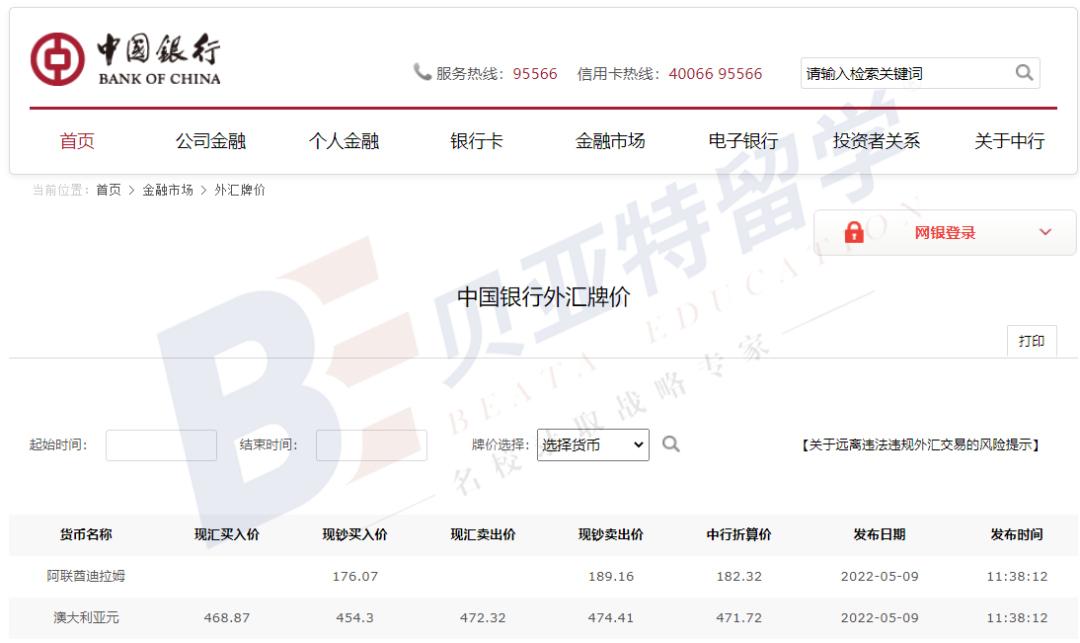
Task: Go to 关于中行 page
Action: coord(1009,141)
